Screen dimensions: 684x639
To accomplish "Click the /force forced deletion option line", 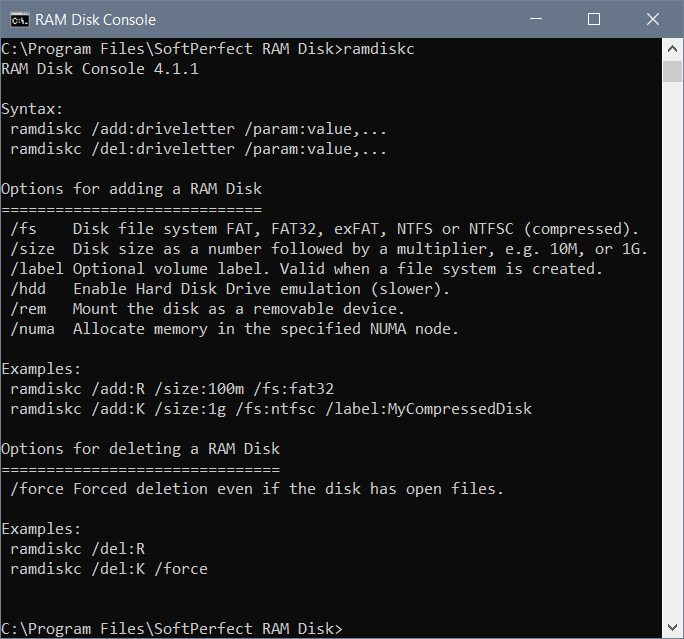I will coord(257,489).
